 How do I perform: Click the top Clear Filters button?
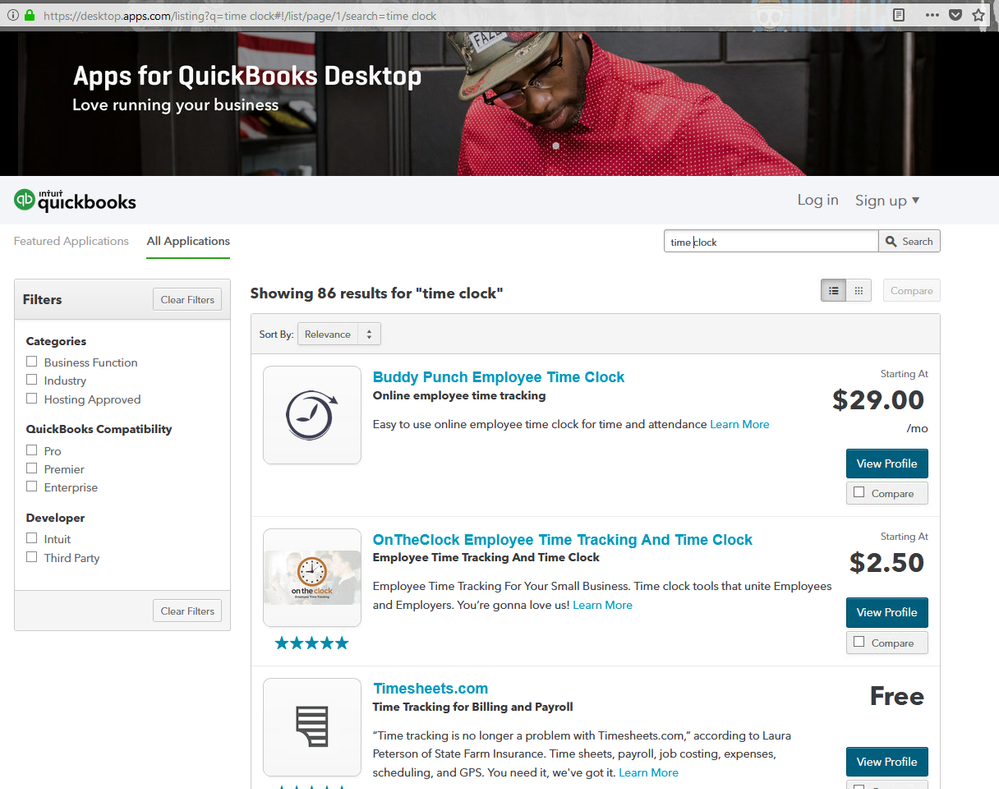187,300
